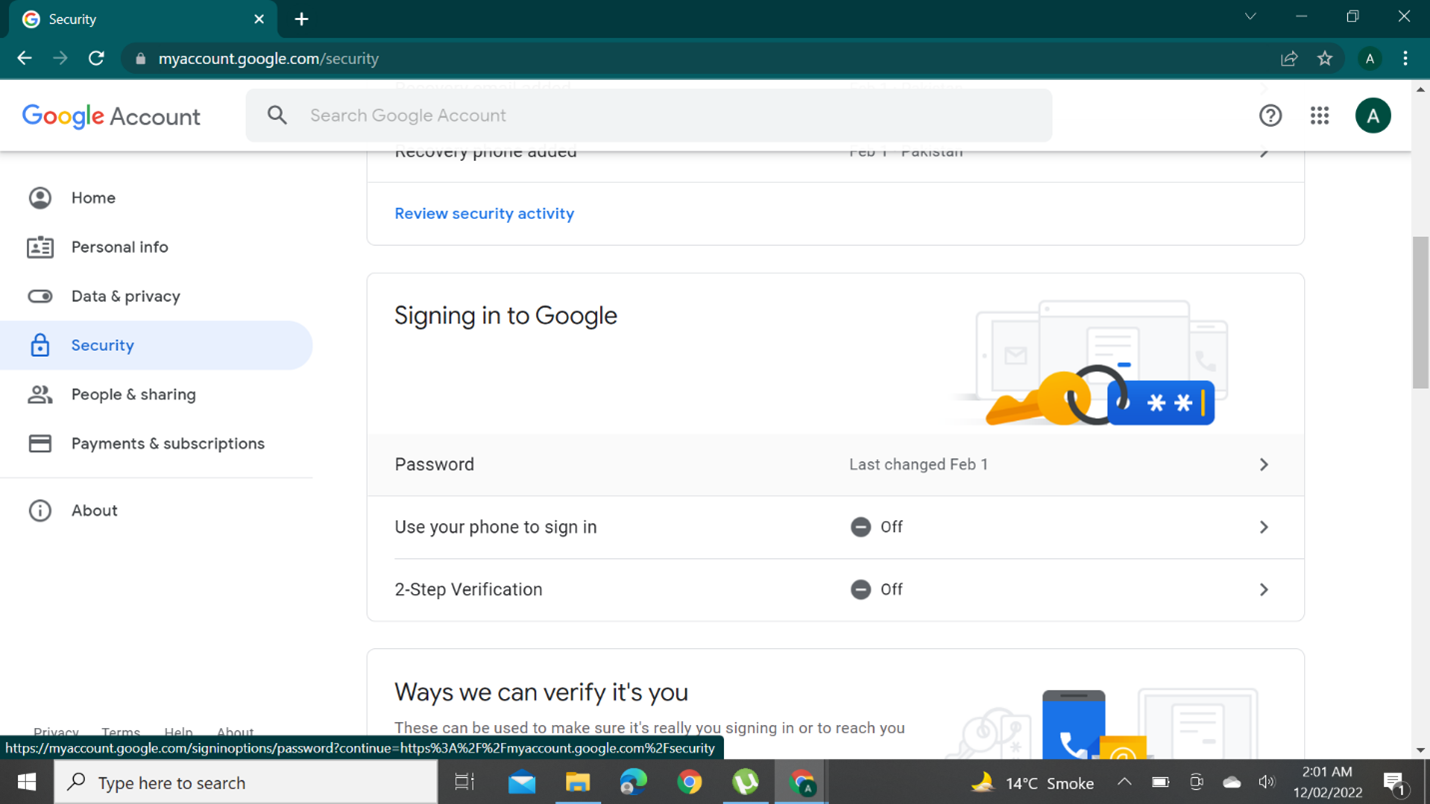This screenshot has width=1430, height=804.
Task: Expand 2-Step Verification row chevron
Action: [x=1264, y=590]
